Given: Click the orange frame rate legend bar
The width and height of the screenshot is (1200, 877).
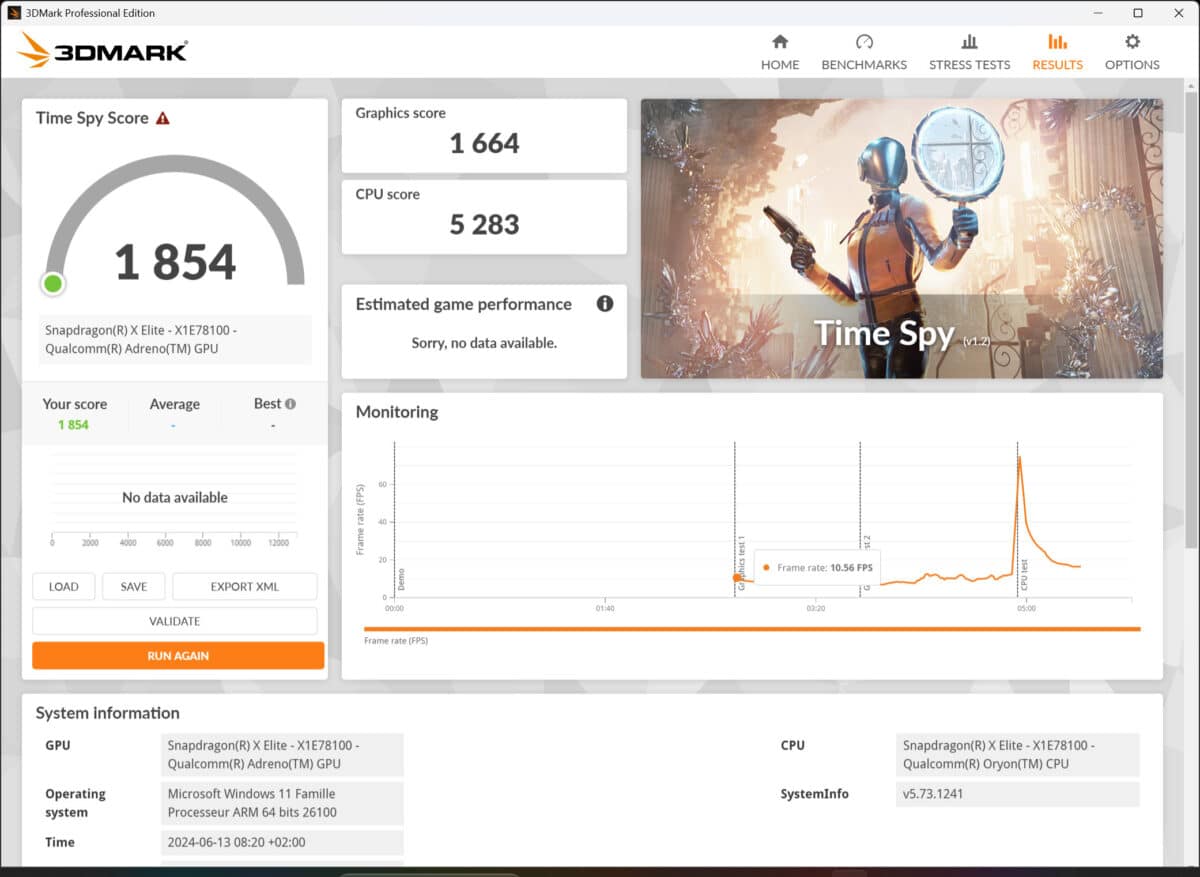Looking at the screenshot, I should point(752,629).
